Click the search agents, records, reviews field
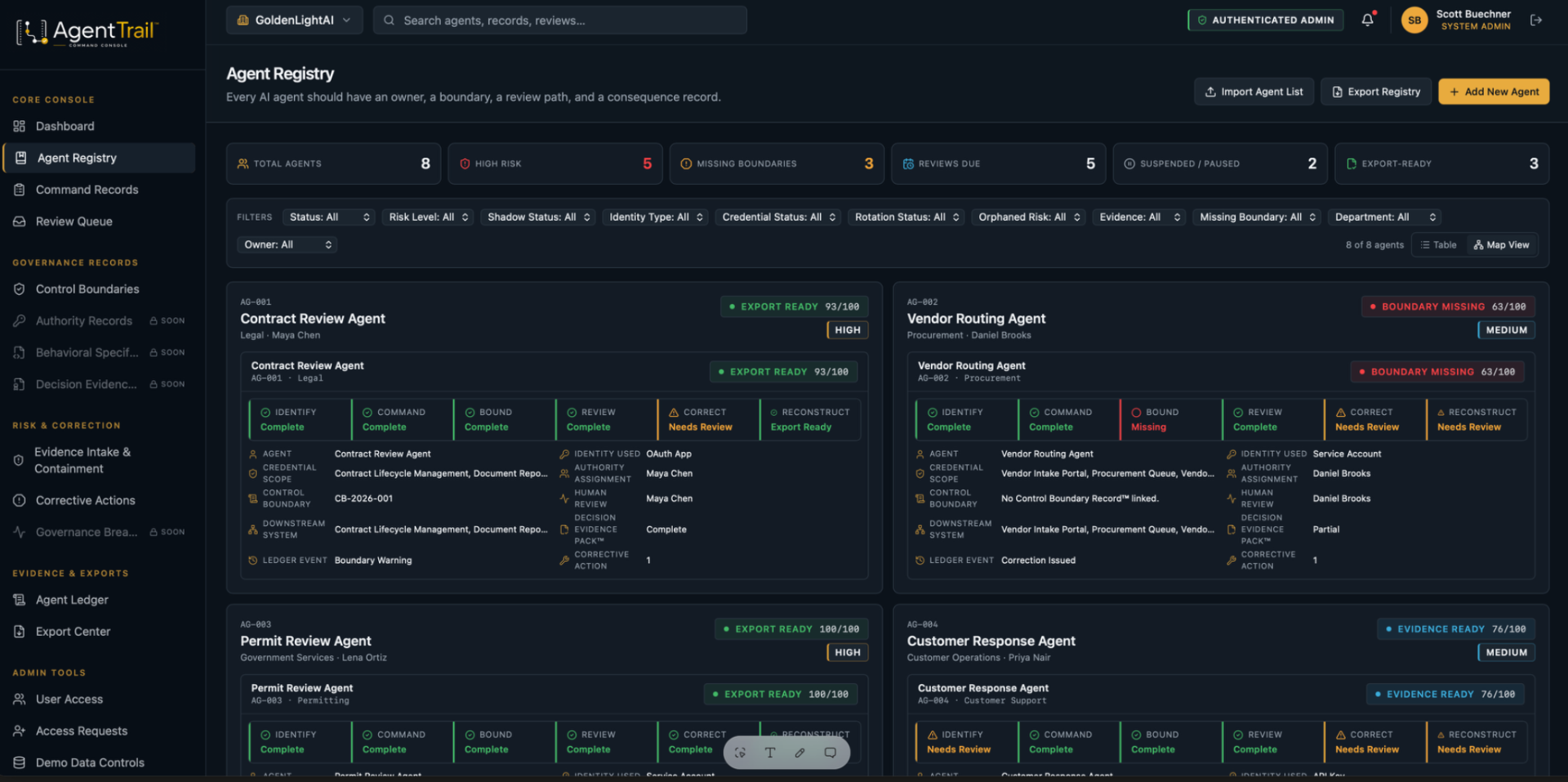 click(560, 20)
